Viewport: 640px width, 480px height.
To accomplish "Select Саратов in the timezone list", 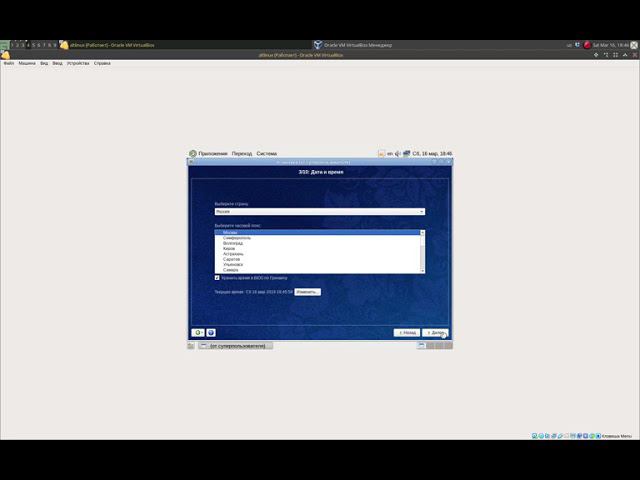I will [x=231, y=259].
